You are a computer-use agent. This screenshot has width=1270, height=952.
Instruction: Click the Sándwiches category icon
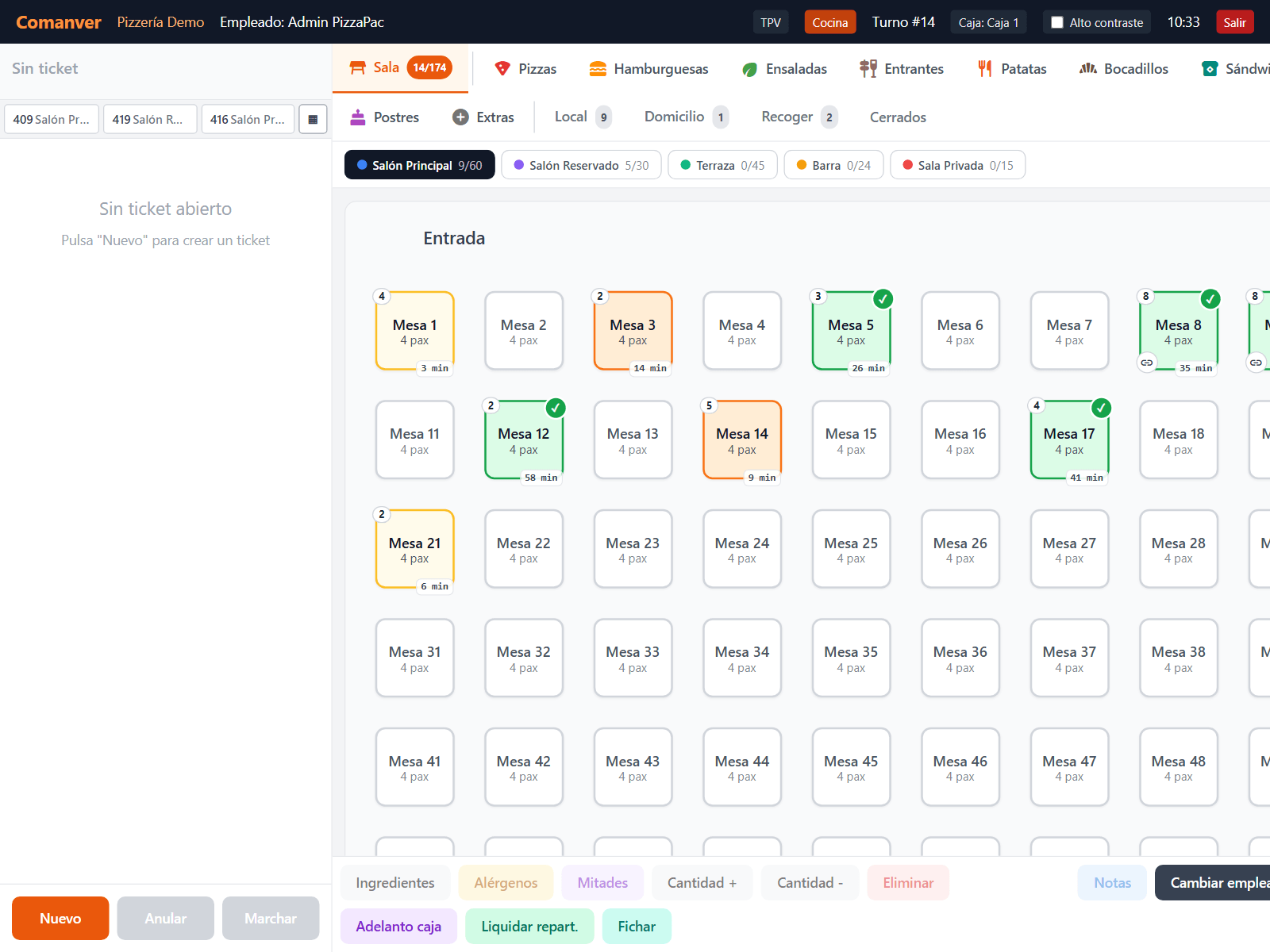click(x=1210, y=69)
